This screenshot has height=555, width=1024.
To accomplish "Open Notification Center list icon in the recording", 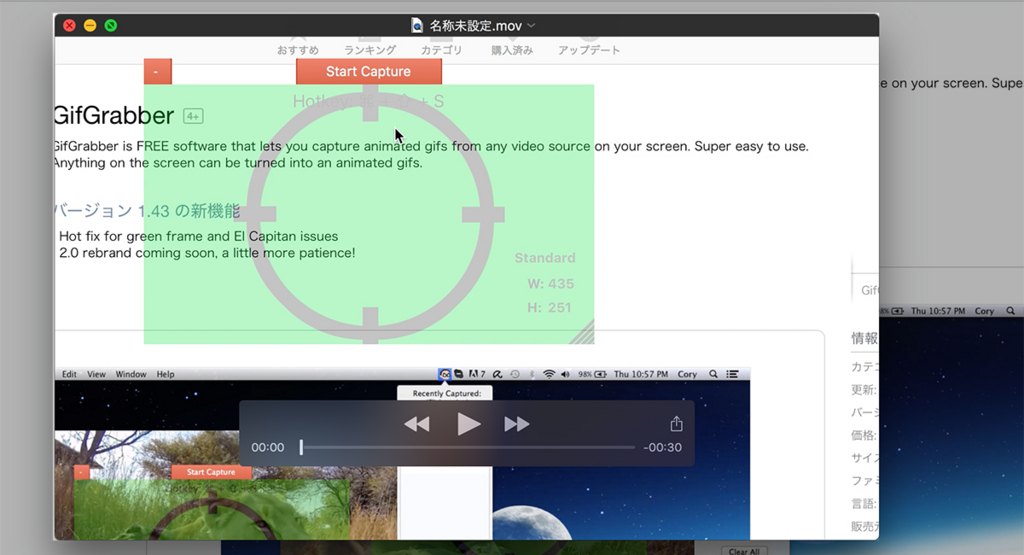I will (x=732, y=374).
